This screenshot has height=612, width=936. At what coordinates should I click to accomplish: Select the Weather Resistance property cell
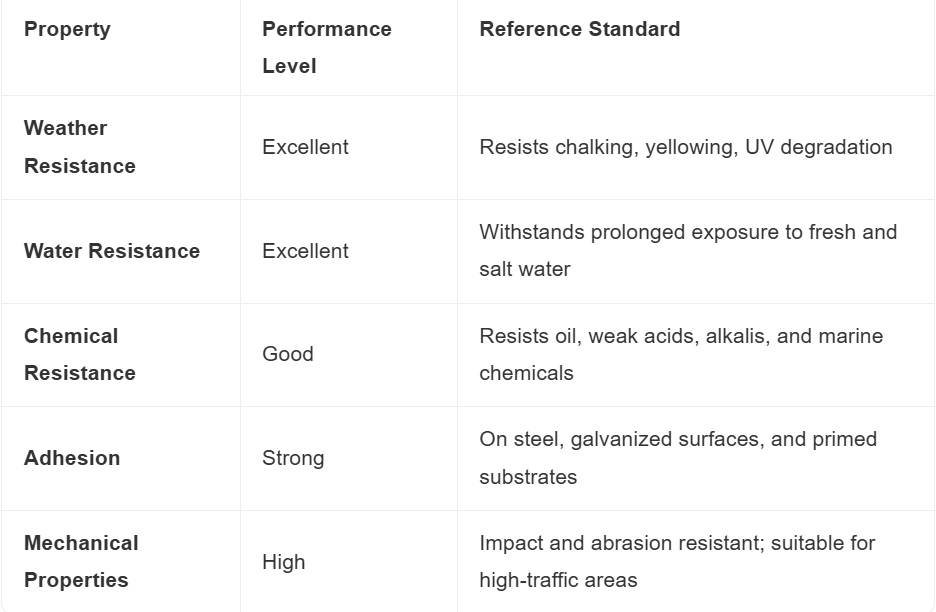click(80, 147)
